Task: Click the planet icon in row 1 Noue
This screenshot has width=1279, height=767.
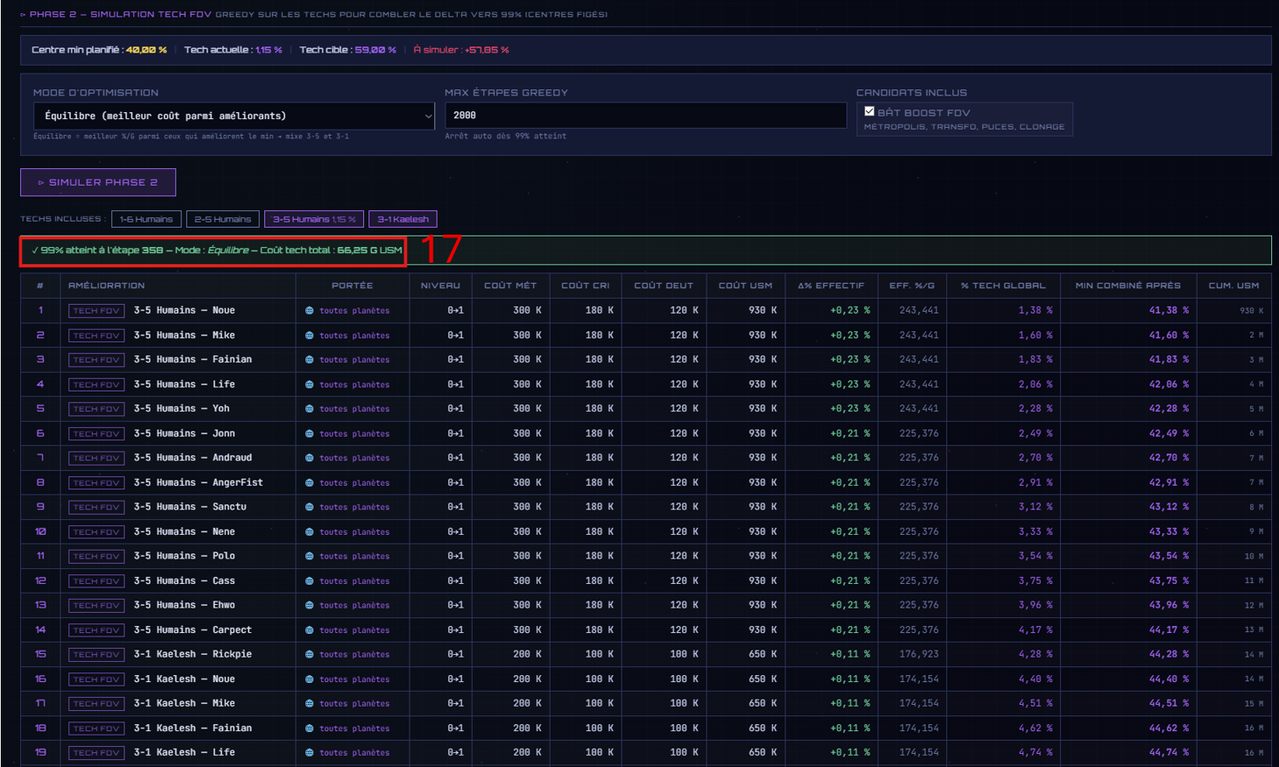Action: coord(309,310)
